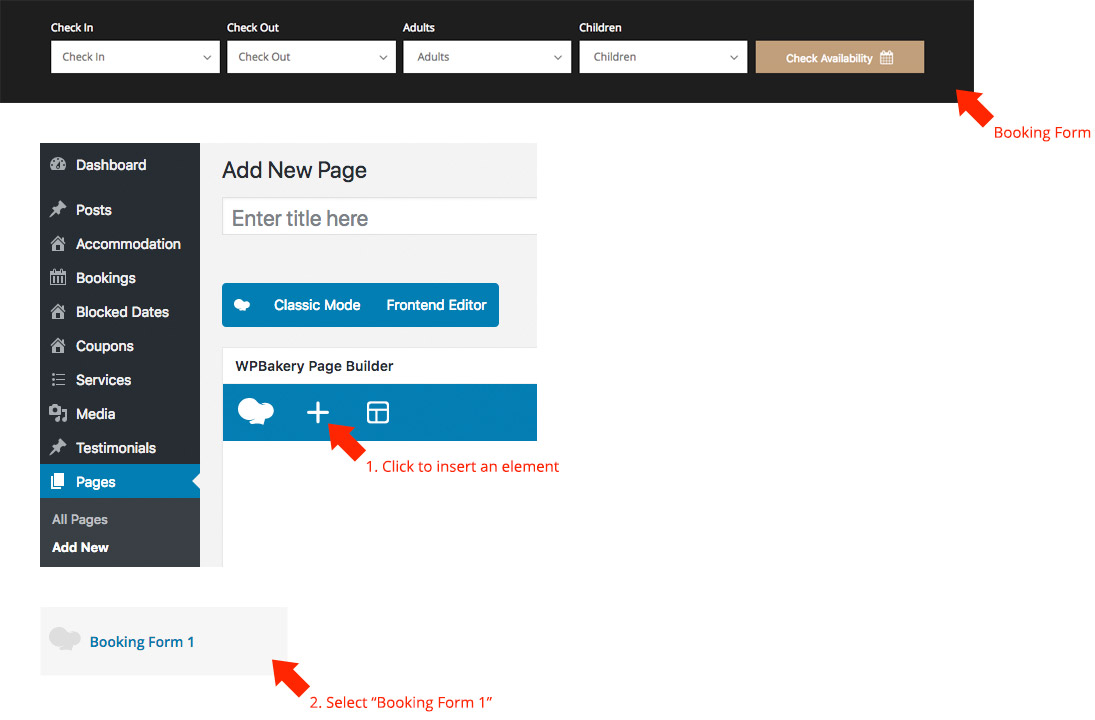This screenshot has width=1095, height=720.
Task: Expand the Check Out dropdown
Action: (x=311, y=57)
